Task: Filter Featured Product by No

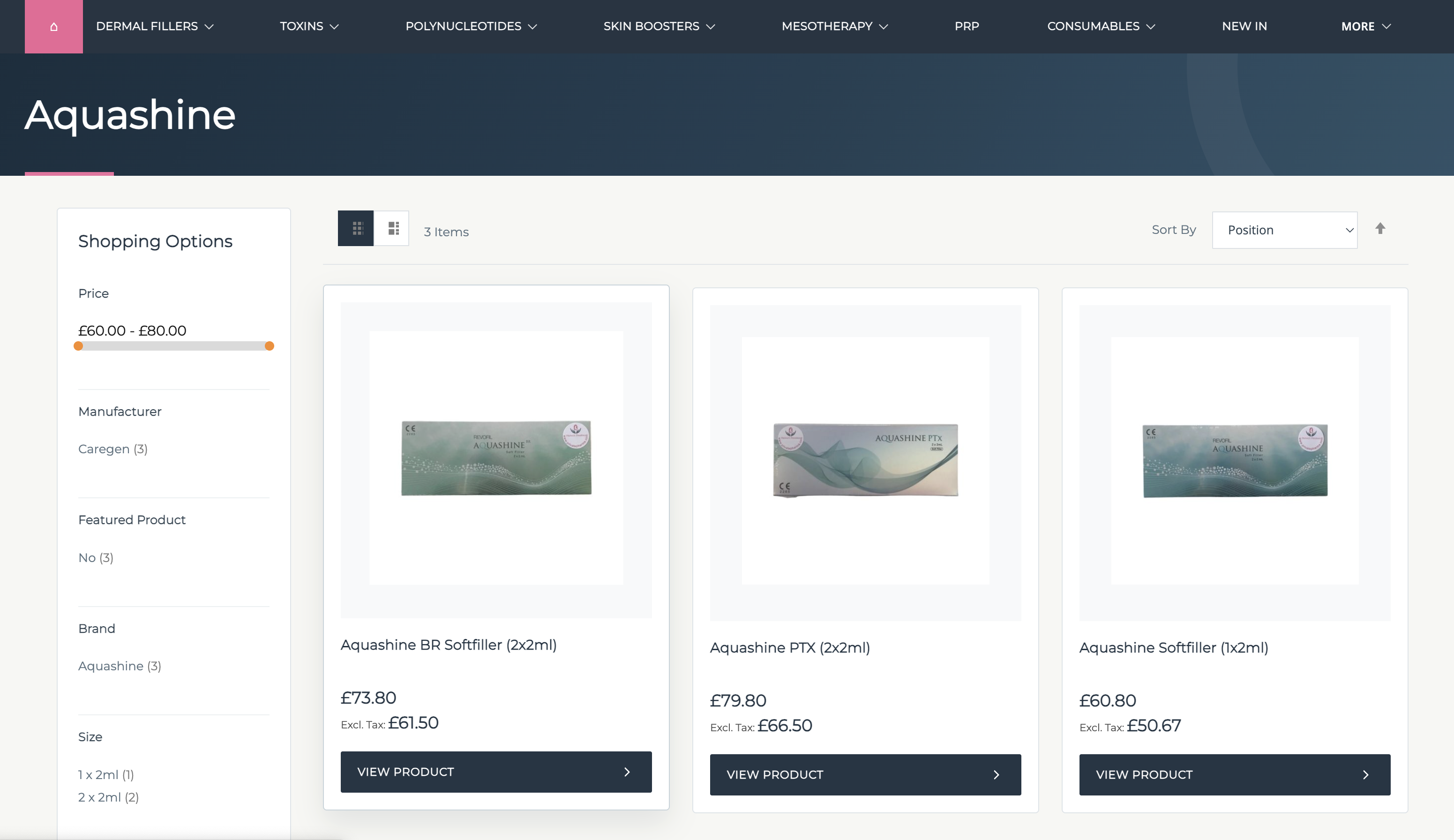Action: pyautogui.click(x=96, y=558)
